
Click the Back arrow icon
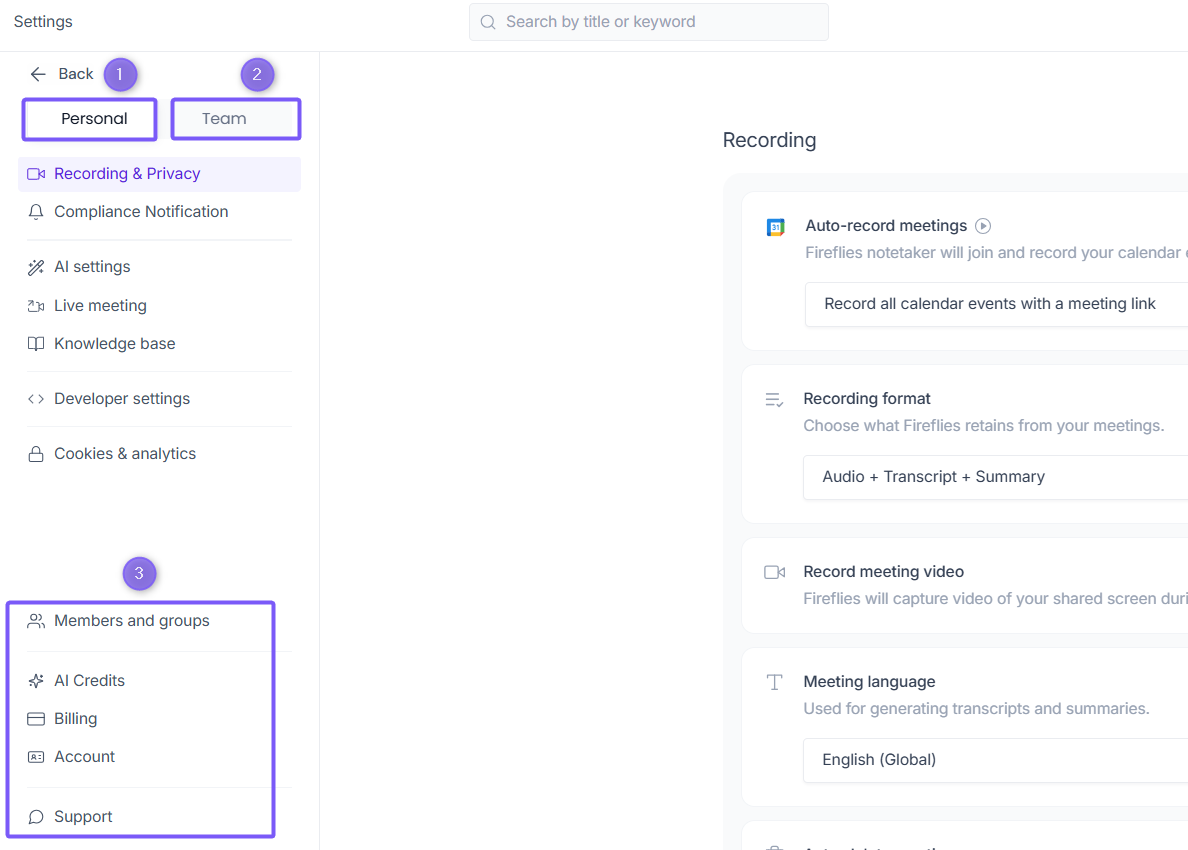coord(38,74)
